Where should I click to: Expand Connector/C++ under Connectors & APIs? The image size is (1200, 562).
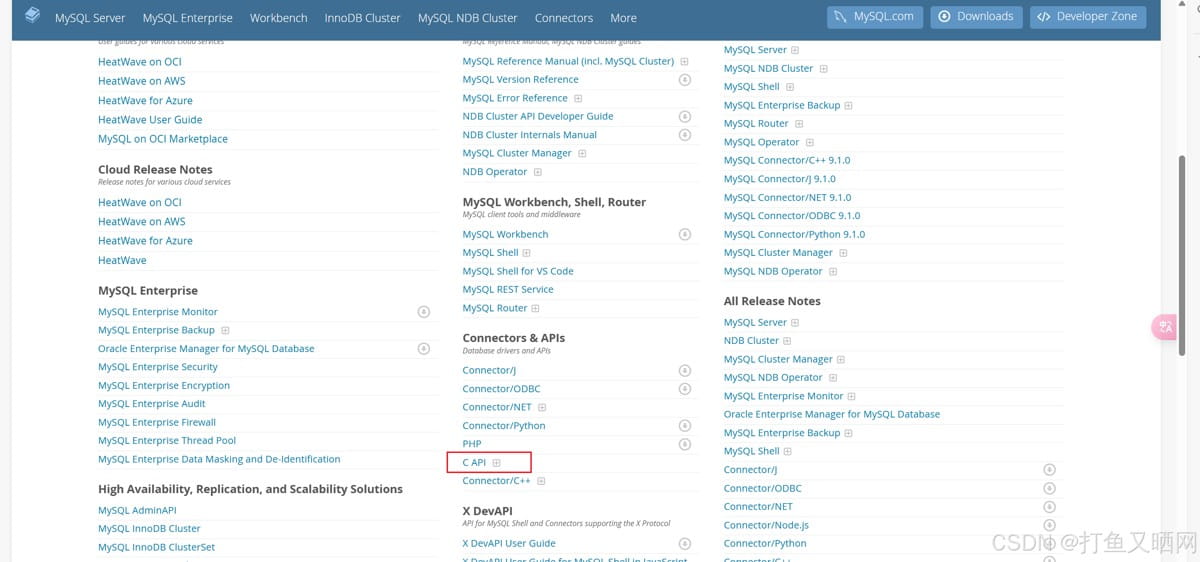[x=541, y=481]
